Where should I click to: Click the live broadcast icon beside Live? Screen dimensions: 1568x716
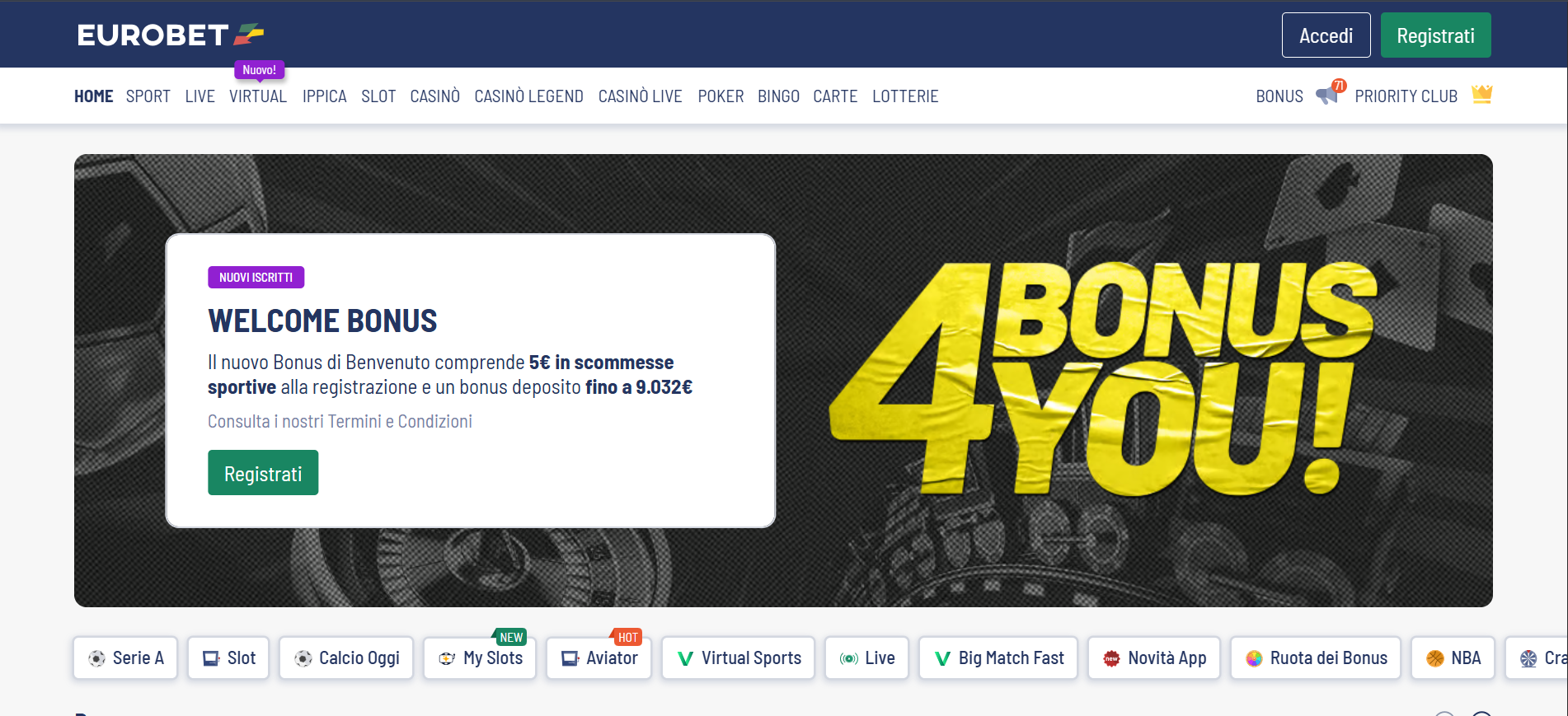pos(849,658)
